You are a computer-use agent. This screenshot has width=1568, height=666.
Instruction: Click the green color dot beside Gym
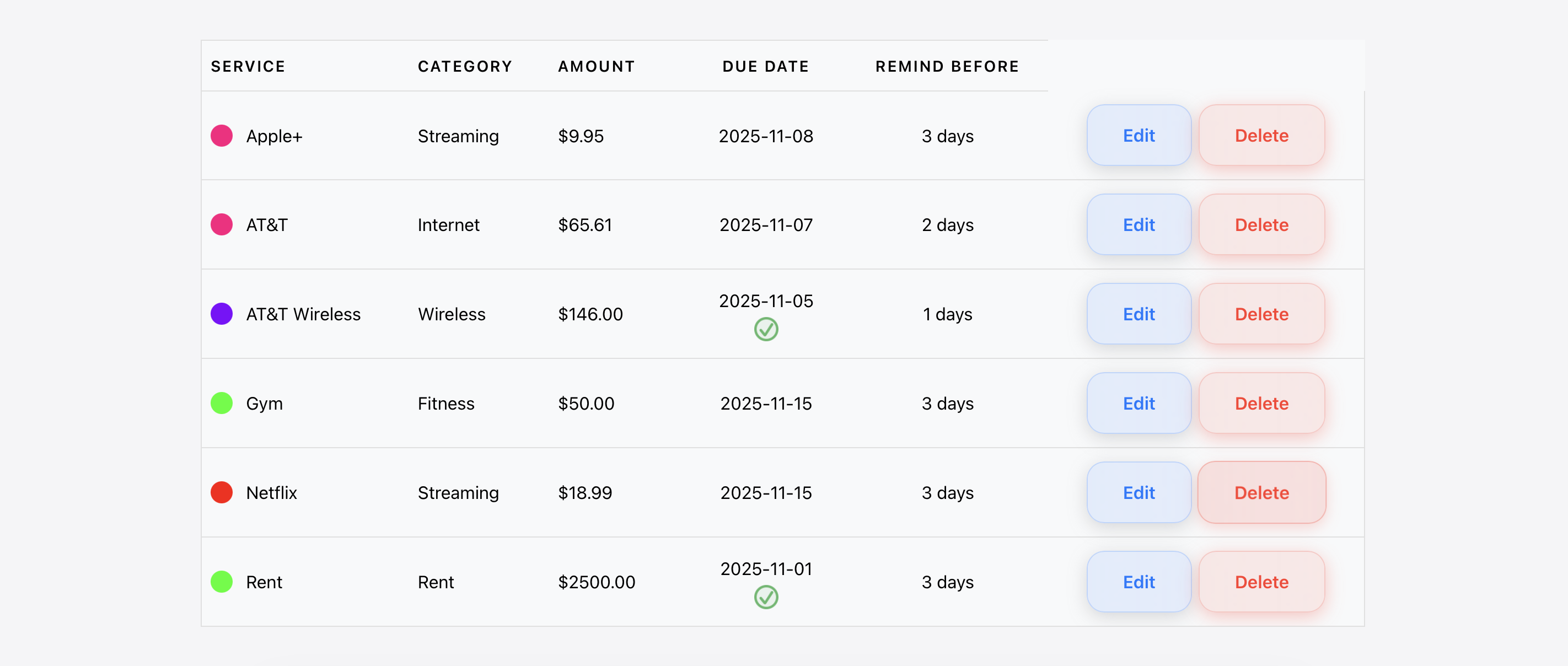[222, 403]
